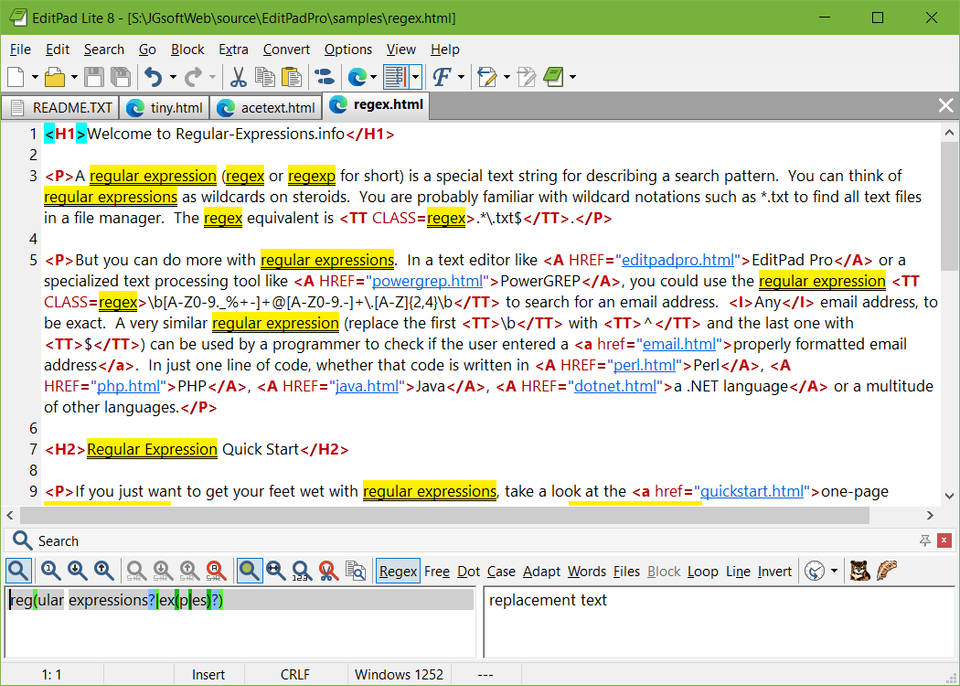Click the Invert search option

(x=774, y=571)
